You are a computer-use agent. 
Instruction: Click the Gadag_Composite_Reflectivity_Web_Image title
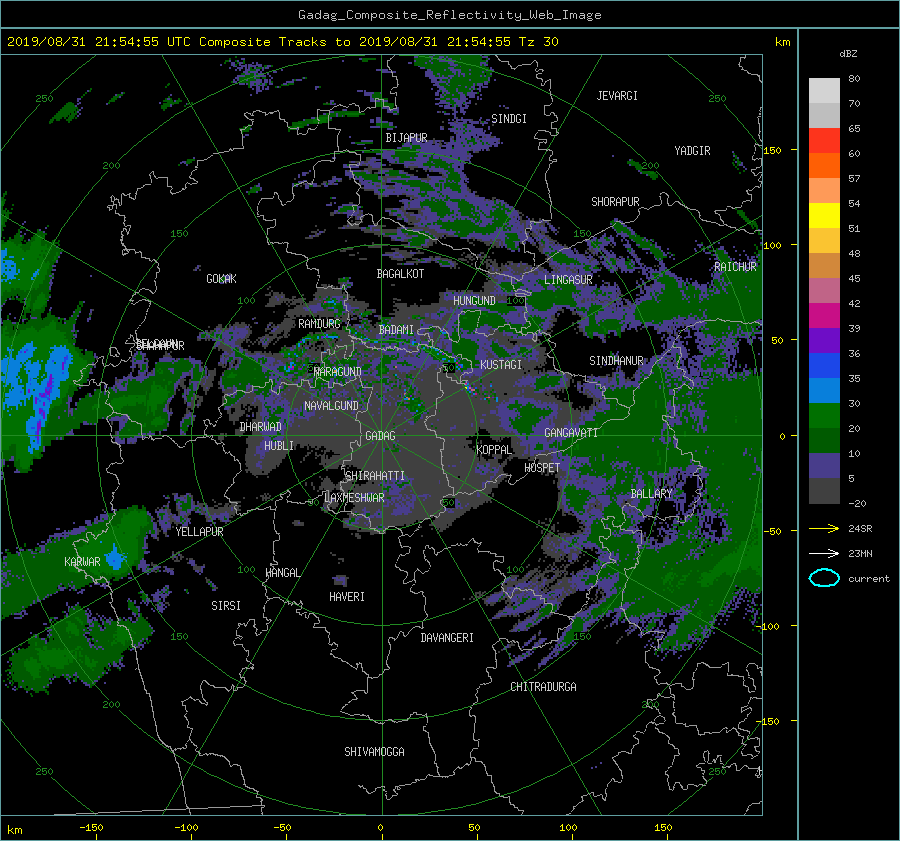(449, 15)
